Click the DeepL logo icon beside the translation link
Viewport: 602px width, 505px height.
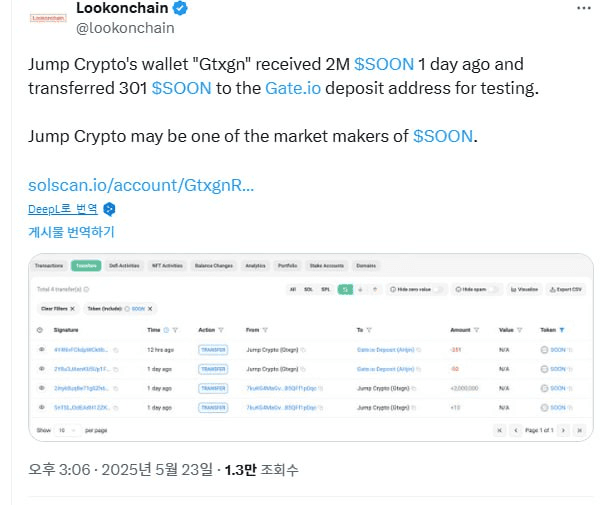109,209
